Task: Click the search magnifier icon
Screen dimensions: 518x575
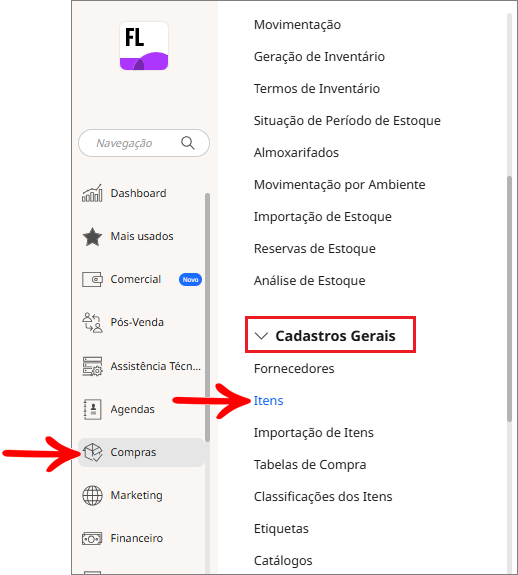Action: tap(188, 143)
